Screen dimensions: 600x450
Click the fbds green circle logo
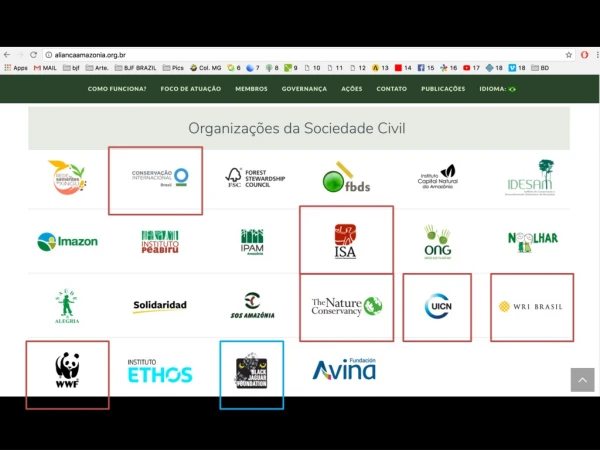[x=346, y=178]
